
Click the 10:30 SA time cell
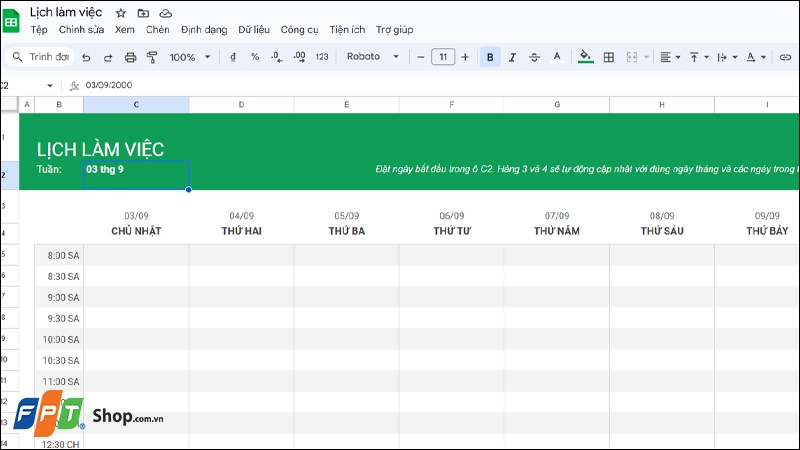pyautogui.click(x=59, y=360)
